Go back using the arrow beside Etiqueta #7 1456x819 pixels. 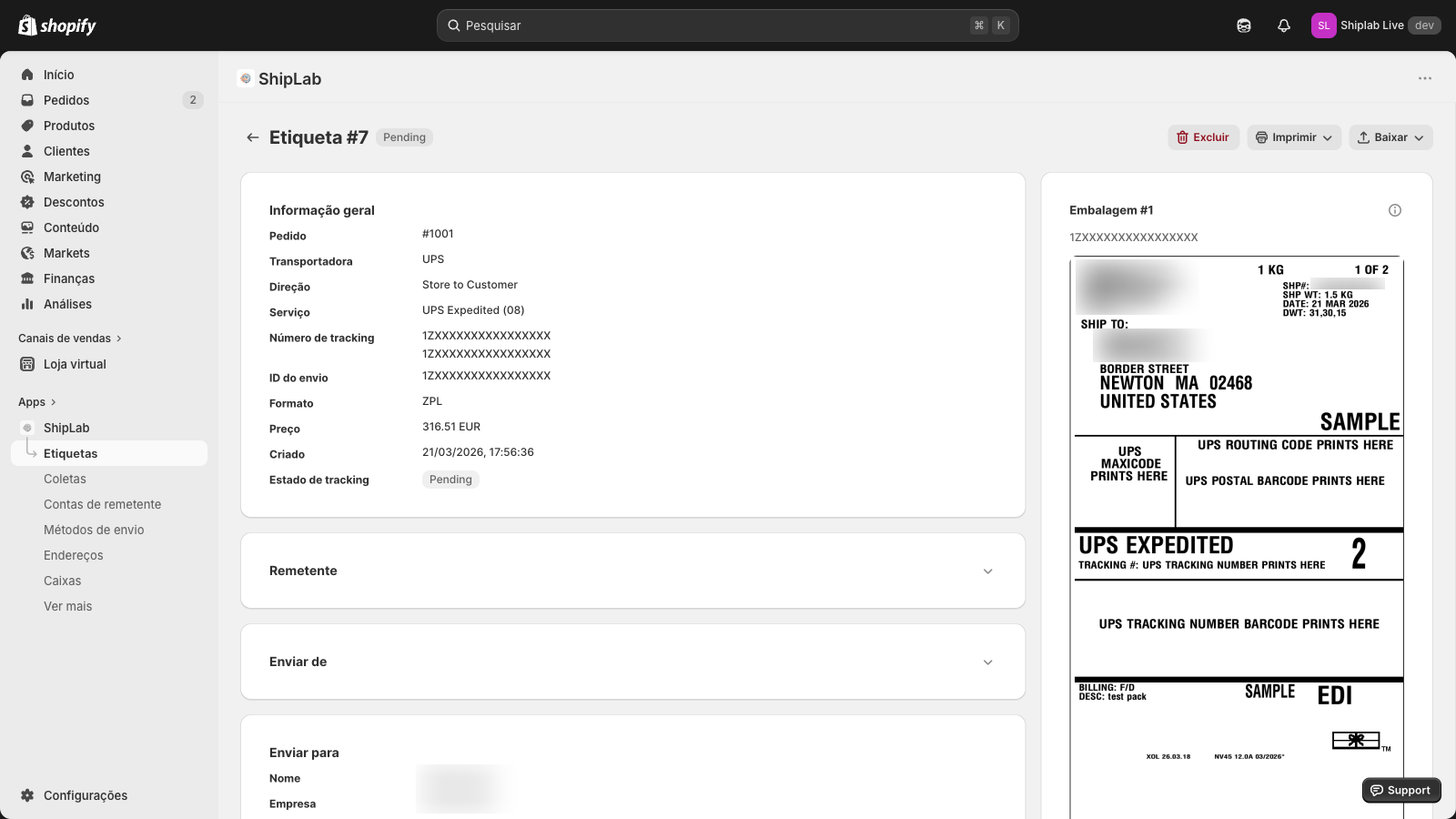point(253,137)
